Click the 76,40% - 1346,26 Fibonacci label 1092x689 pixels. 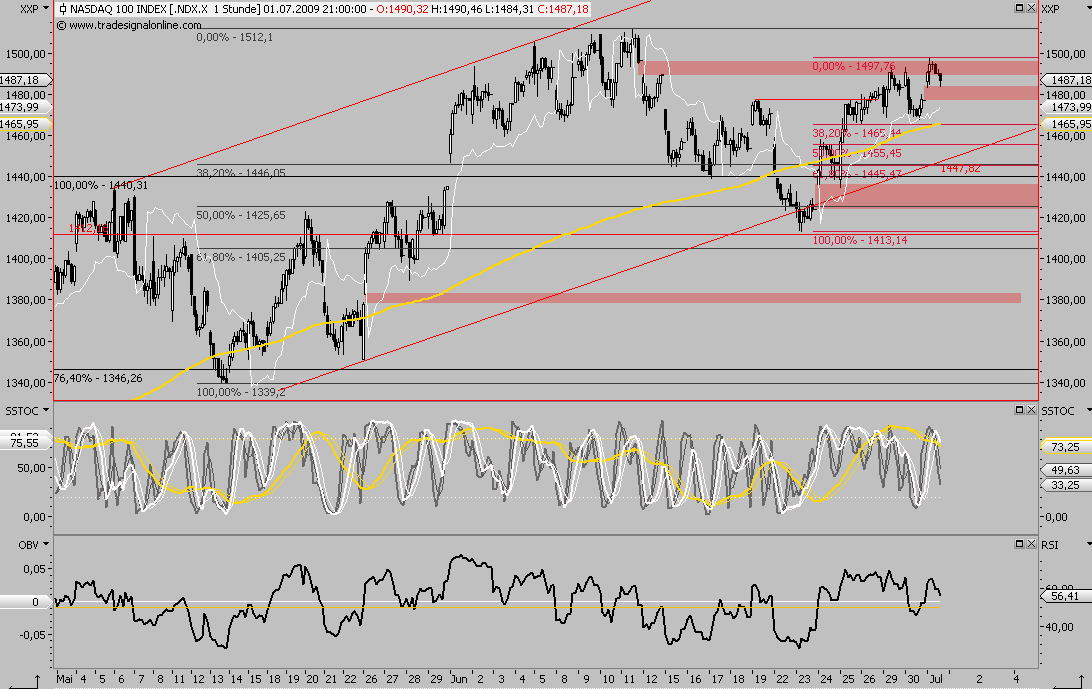click(98, 378)
